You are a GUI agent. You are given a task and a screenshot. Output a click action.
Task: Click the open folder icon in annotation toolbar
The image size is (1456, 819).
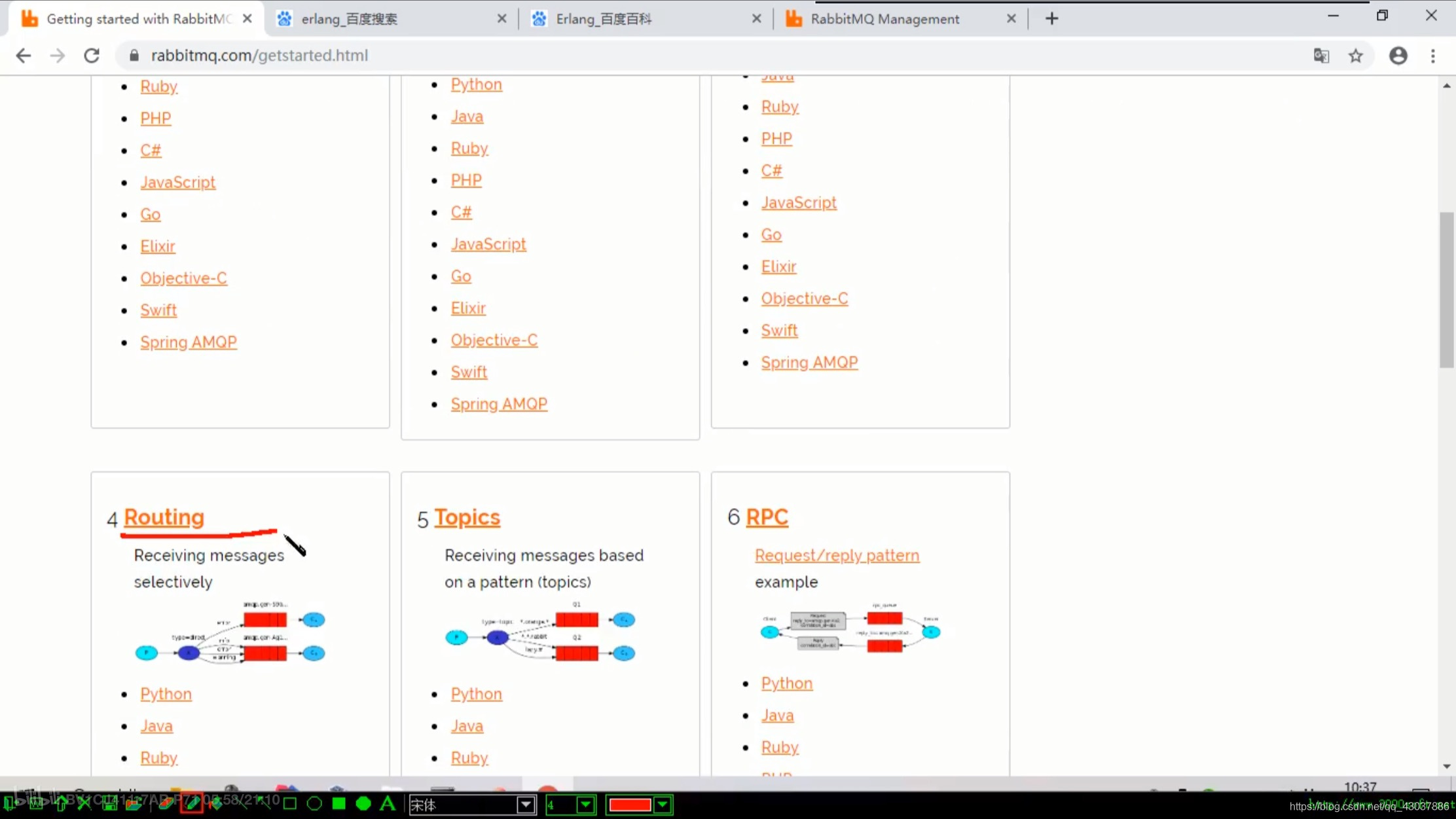[134, 804]
